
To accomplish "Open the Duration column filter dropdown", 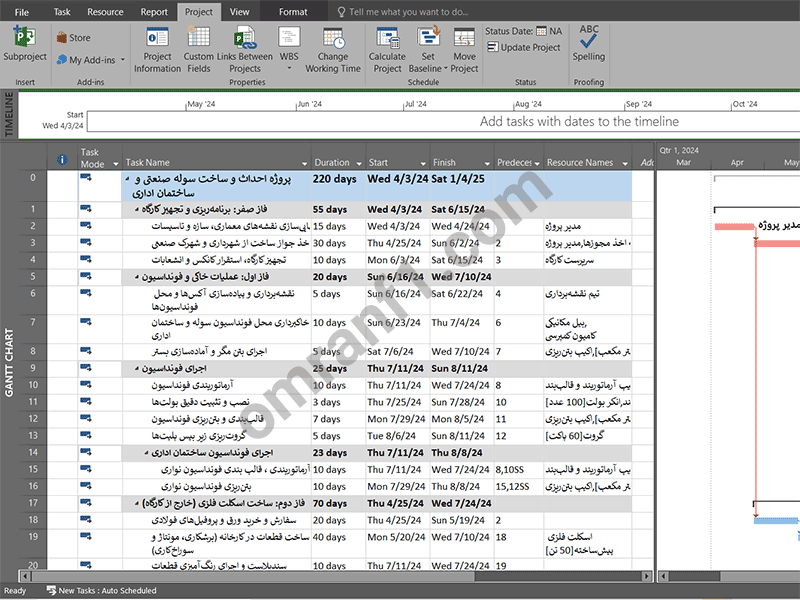I will [x=356, y=162].
